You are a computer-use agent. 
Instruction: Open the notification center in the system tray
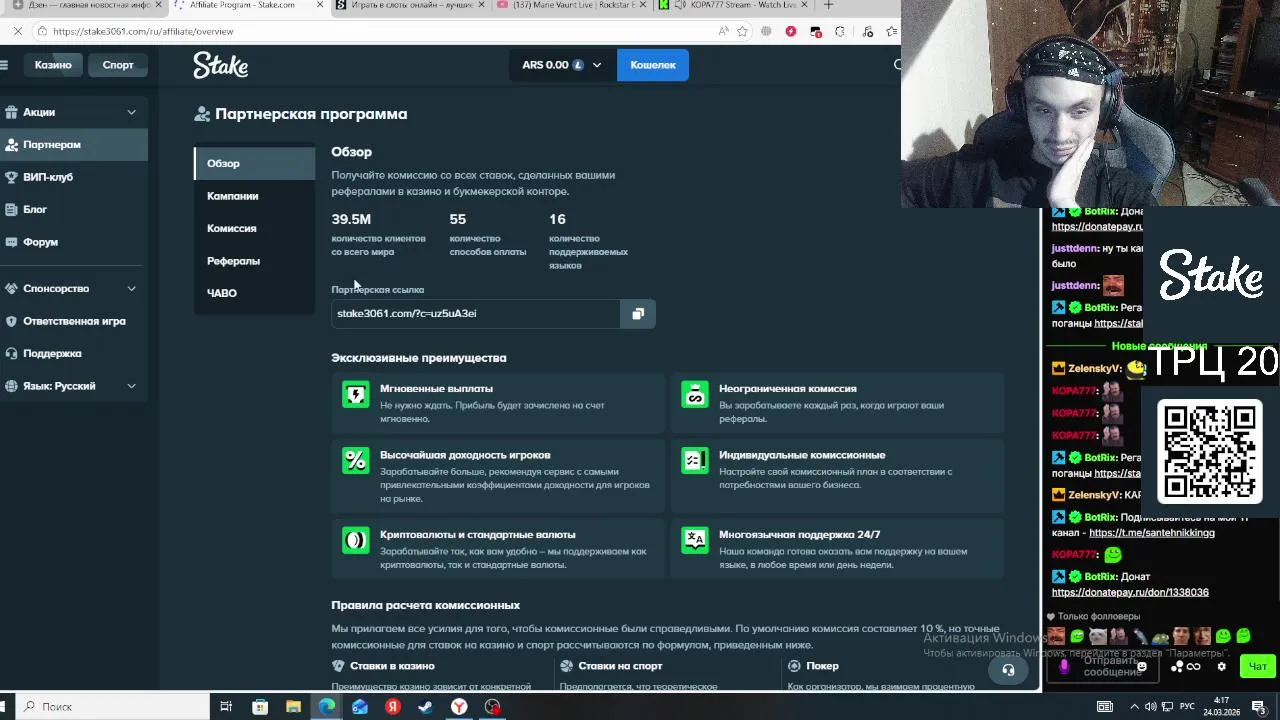(1258, 706)
